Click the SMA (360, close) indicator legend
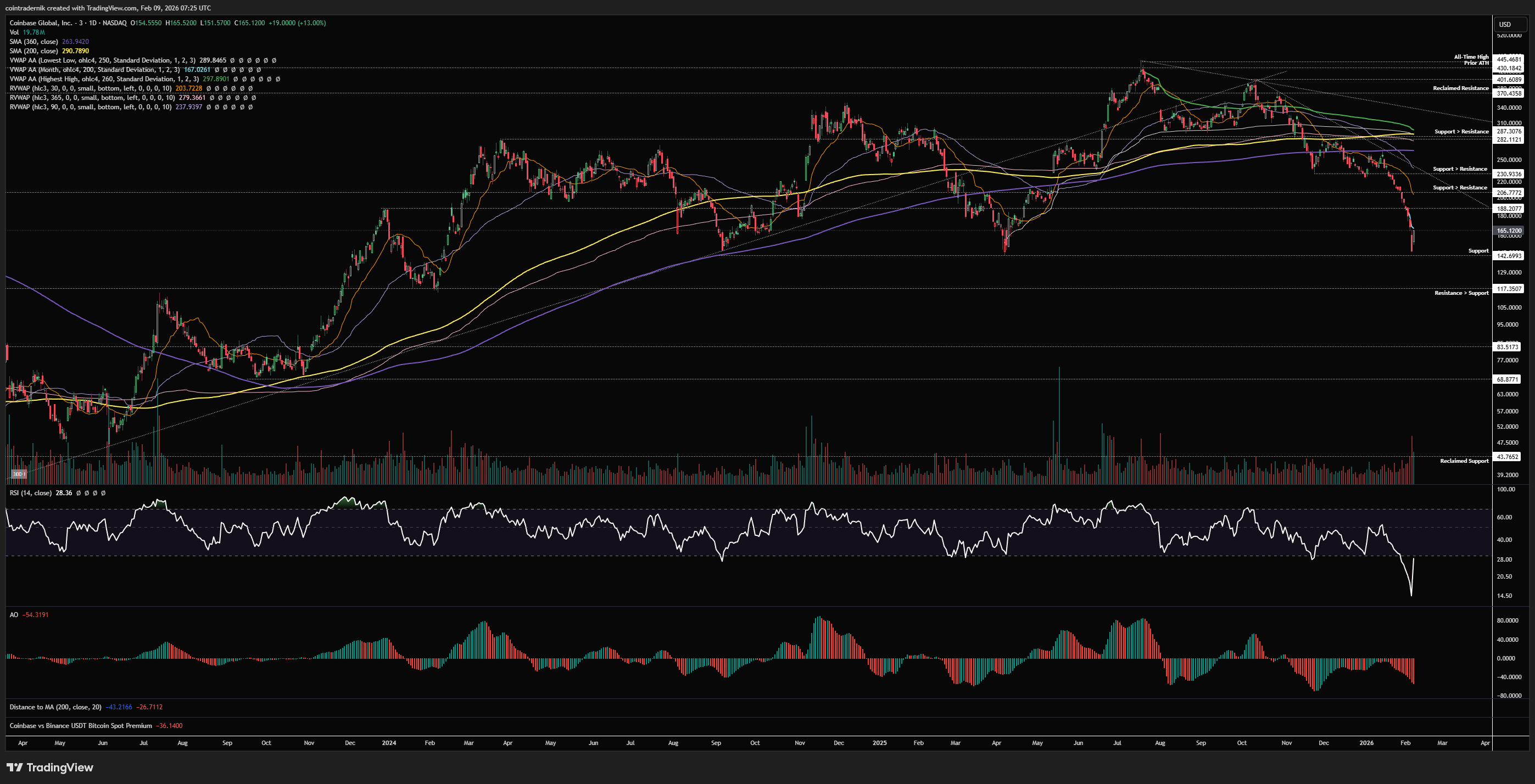 tap(34, 42)
